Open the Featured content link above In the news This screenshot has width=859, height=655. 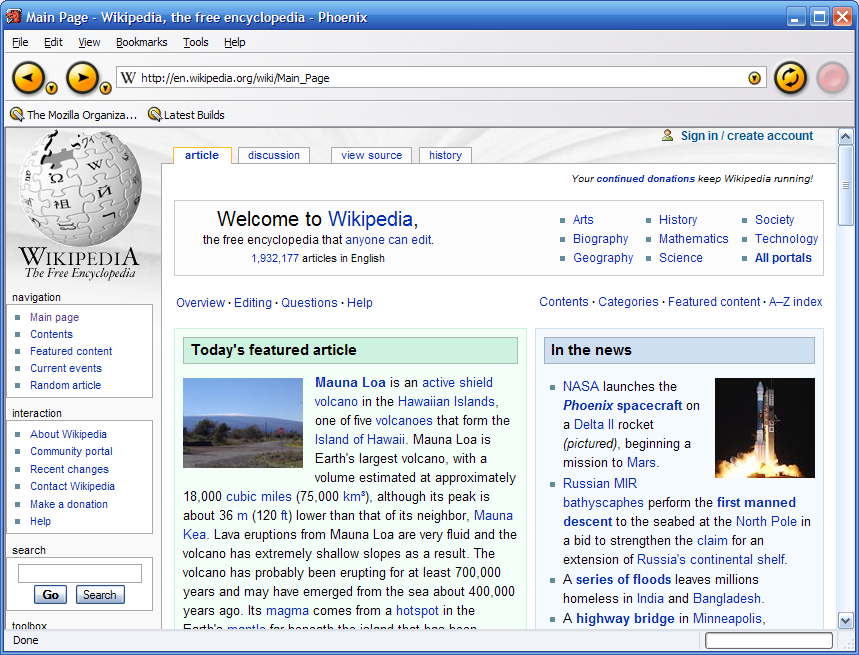pyautogui.click(x=714, y=302)
